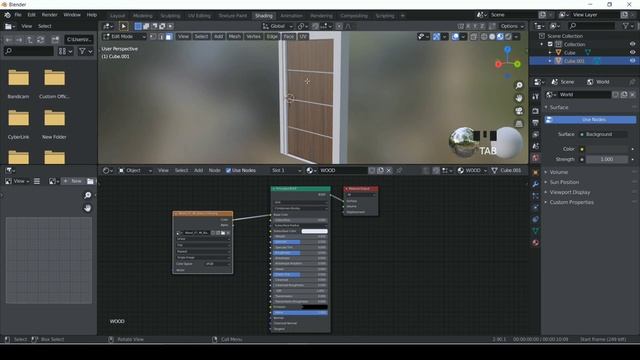Expand the Viewport Display panel
Viewport: 640px width, 360px height.
pyautogui.click(x=570, y=192)
